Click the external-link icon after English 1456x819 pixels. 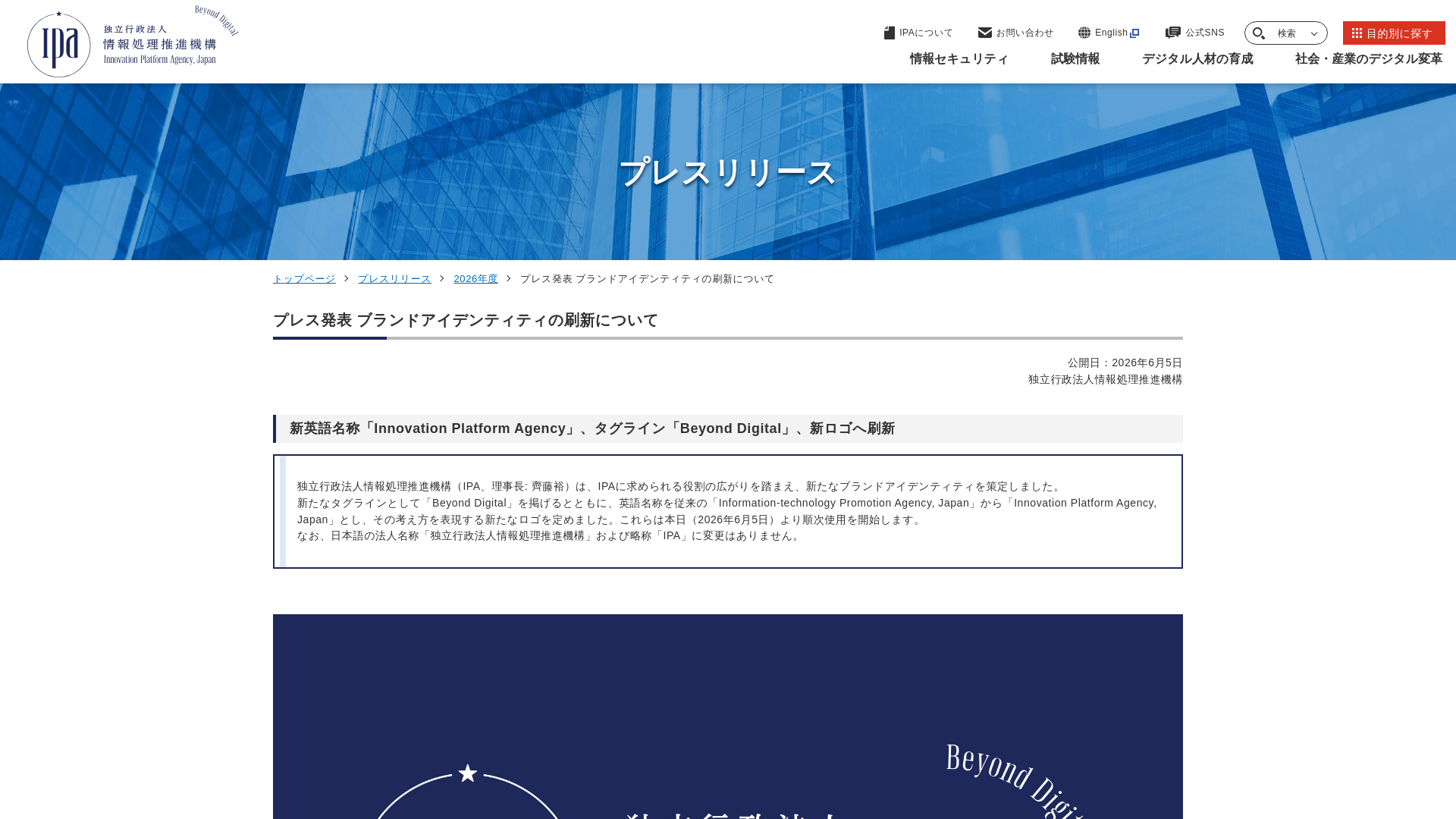click(1134, 33)
